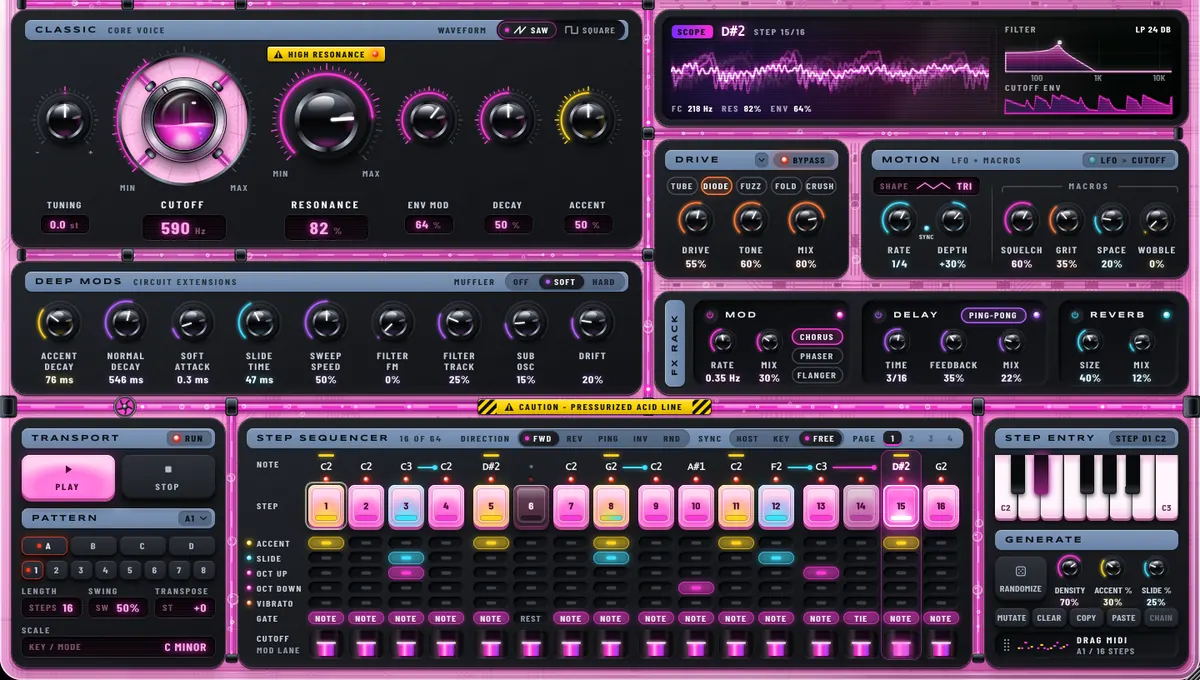Toggle the LFO SYNC indicator
1200x680 pixels.
pos(926,230)
